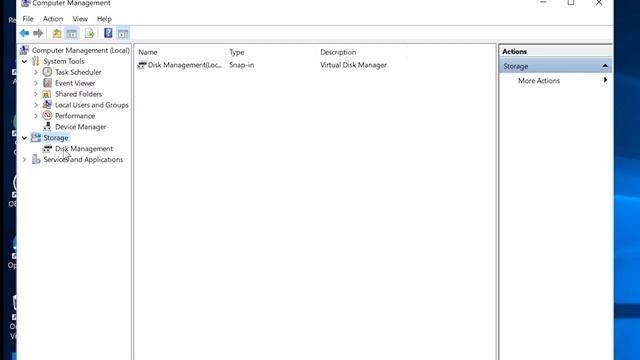Click the Computer Management title bar icon
This screenshot has width=640, height=360.
point(25,3)
